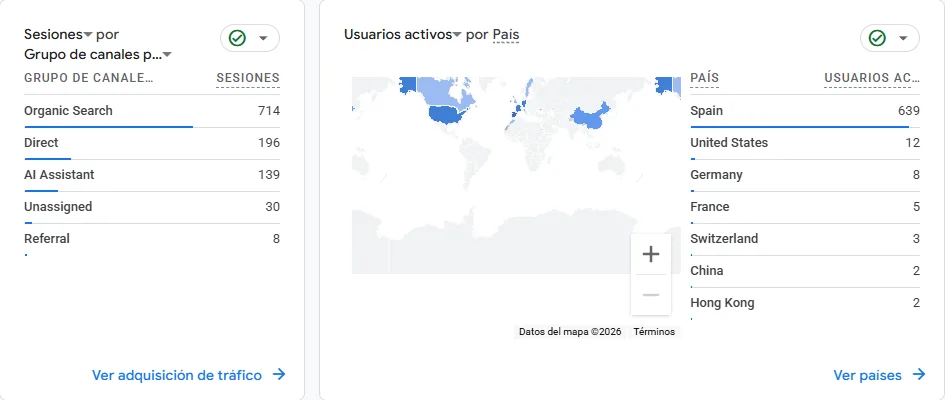Open Ver adquisición de tráfico link
945x400 pixels.
click(x=177, y=375)
